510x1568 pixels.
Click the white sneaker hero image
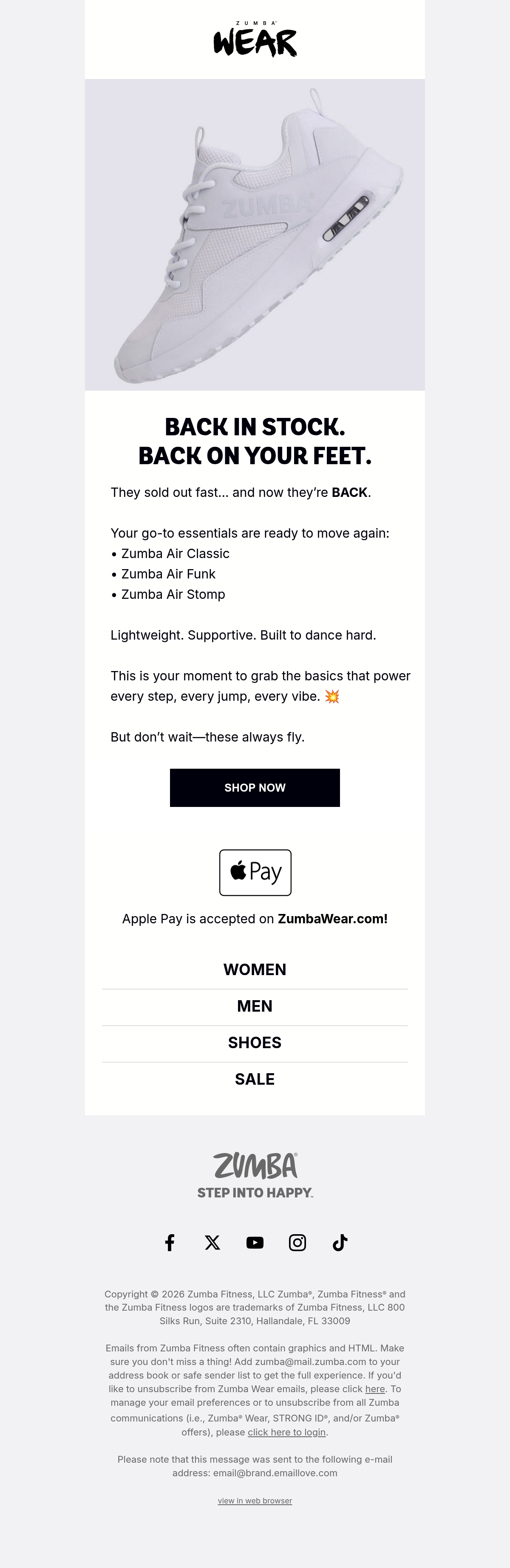(x=255, y=235)
